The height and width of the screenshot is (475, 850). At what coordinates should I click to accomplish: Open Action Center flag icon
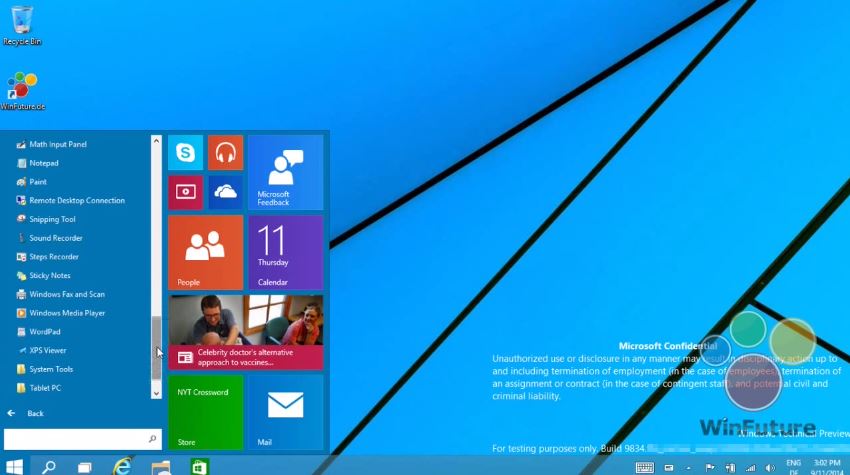(710, 467)
